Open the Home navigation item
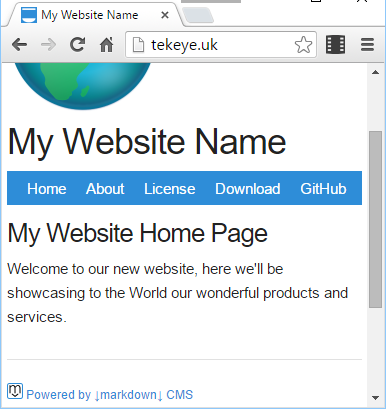Viewport: 386px width, 409px height. coord(47,189)
